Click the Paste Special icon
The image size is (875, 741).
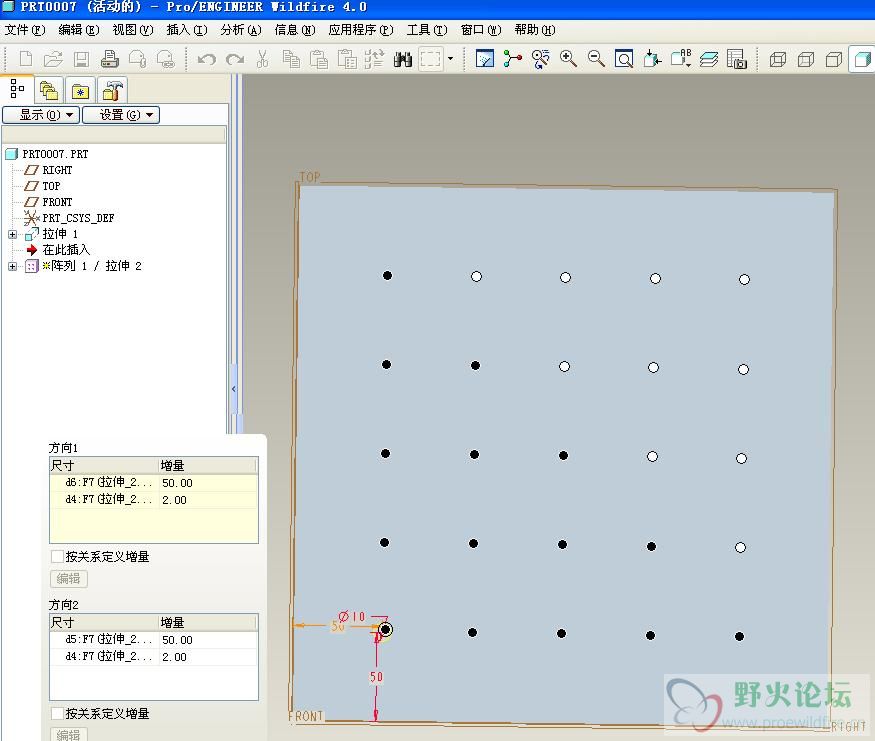(x=347, y=59)
